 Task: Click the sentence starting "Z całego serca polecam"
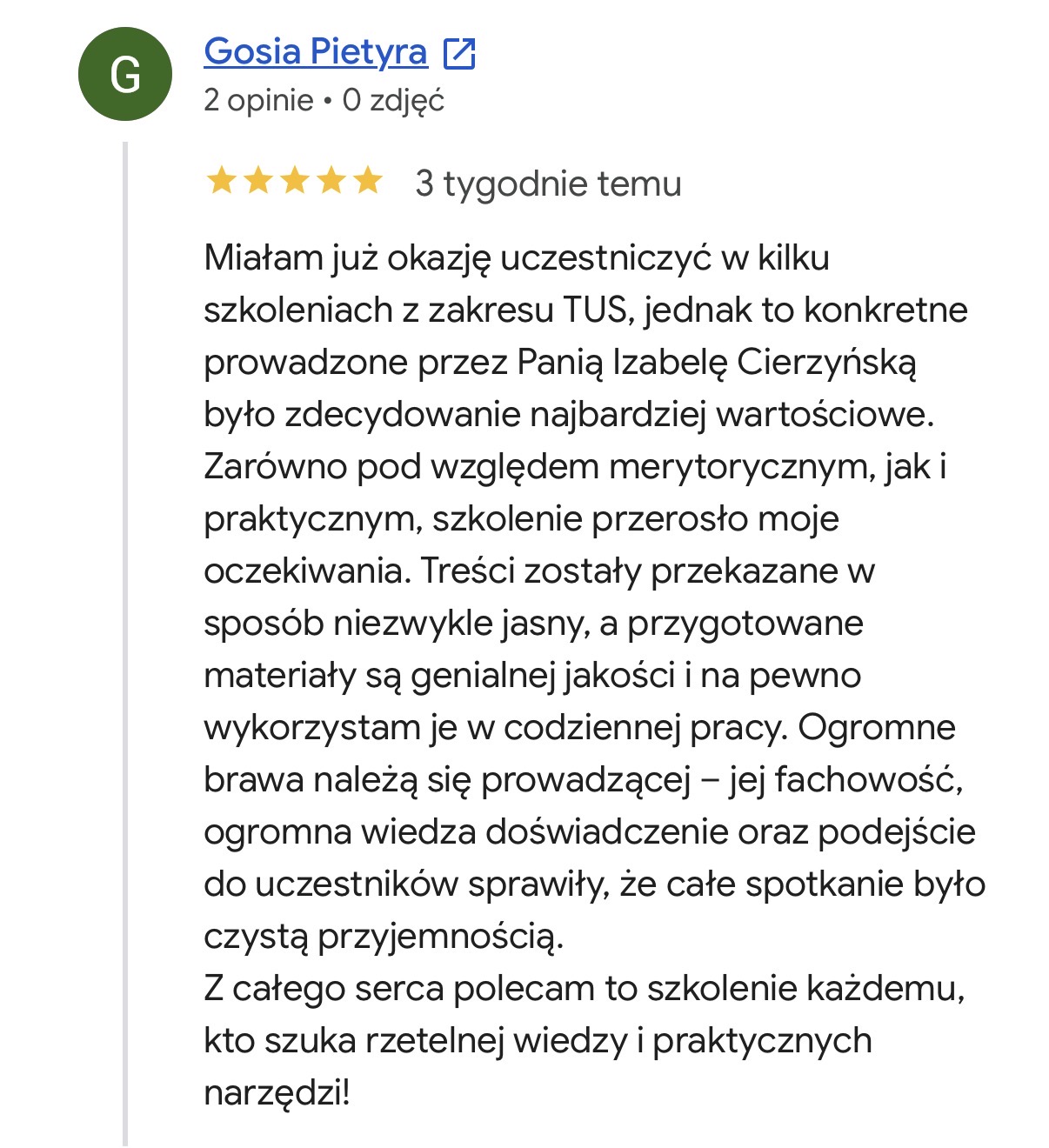click(585, 989)
